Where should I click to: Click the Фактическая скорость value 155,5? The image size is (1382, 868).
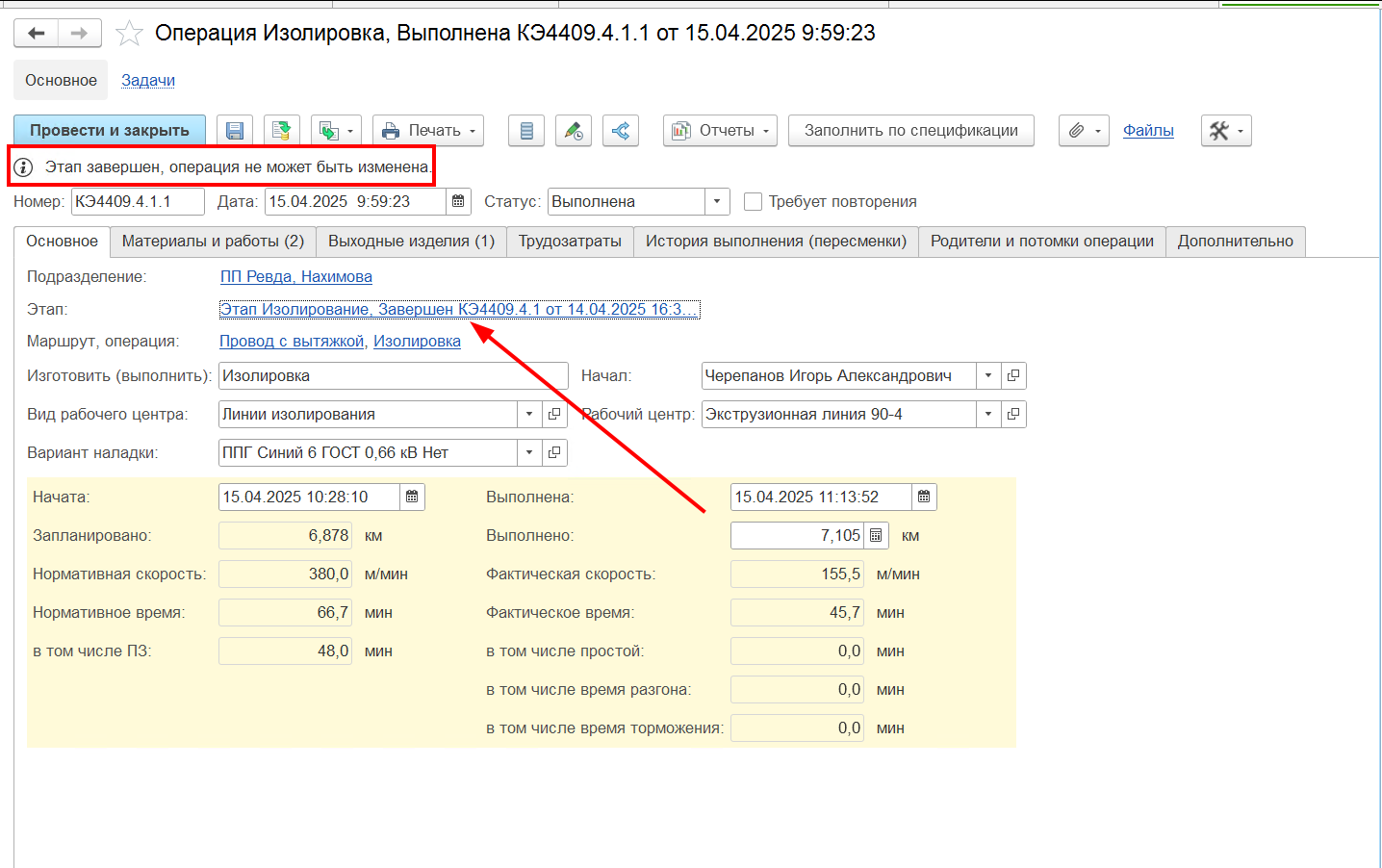(x=797, y=574)
